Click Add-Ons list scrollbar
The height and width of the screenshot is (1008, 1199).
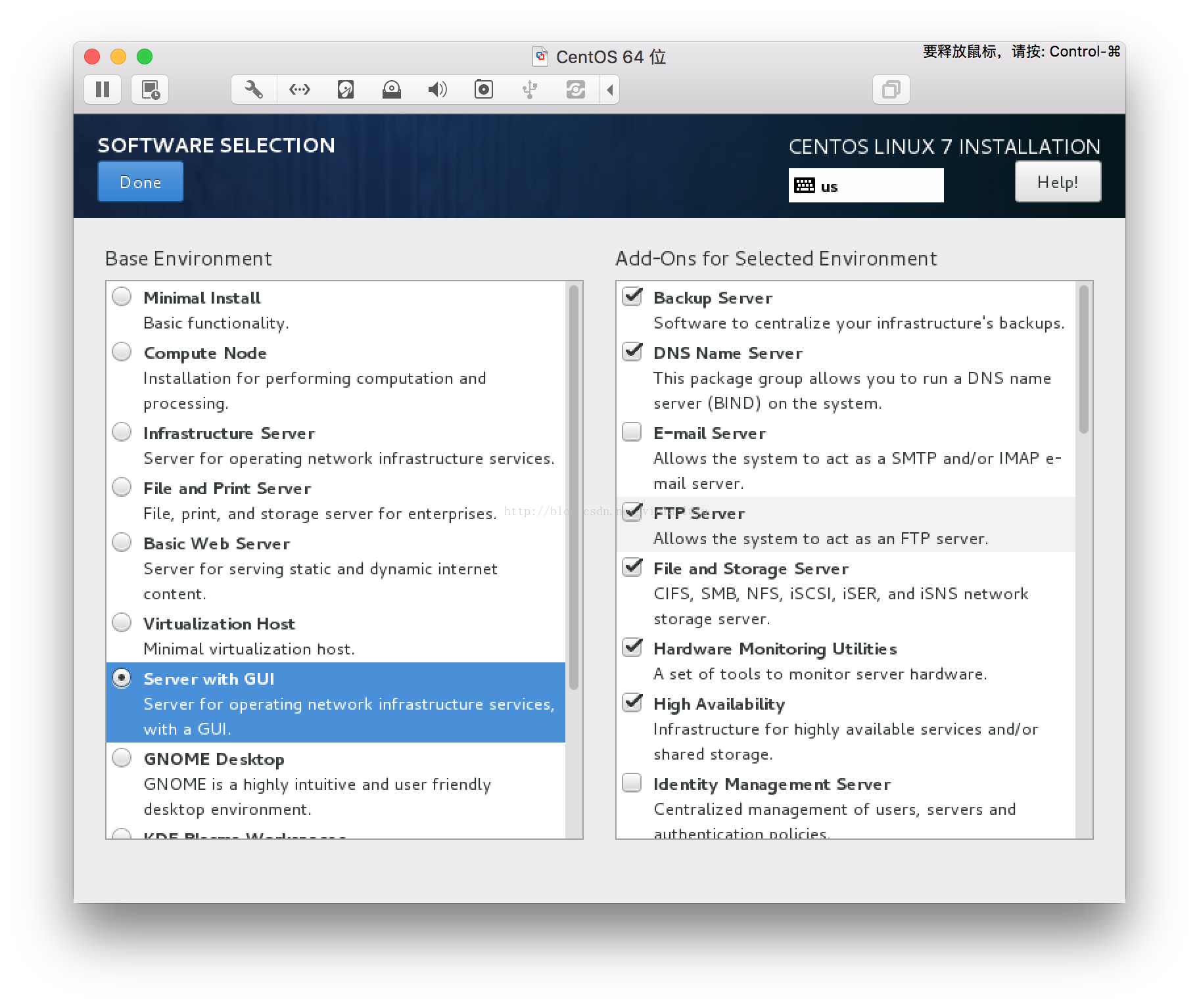(1084, 359)
